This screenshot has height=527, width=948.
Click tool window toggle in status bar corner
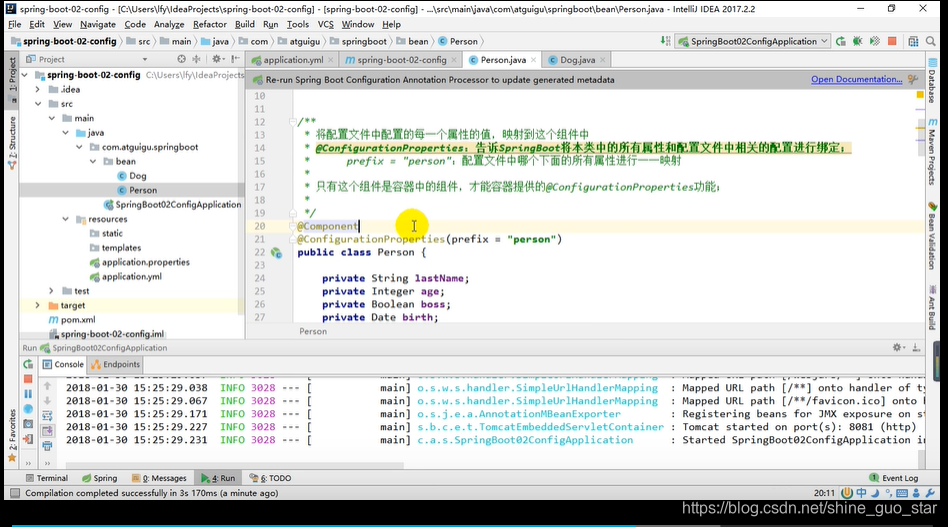[14, 493]
